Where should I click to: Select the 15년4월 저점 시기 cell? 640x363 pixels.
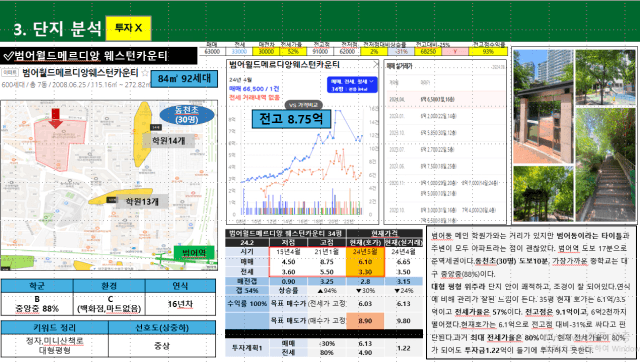click(288, 252)
